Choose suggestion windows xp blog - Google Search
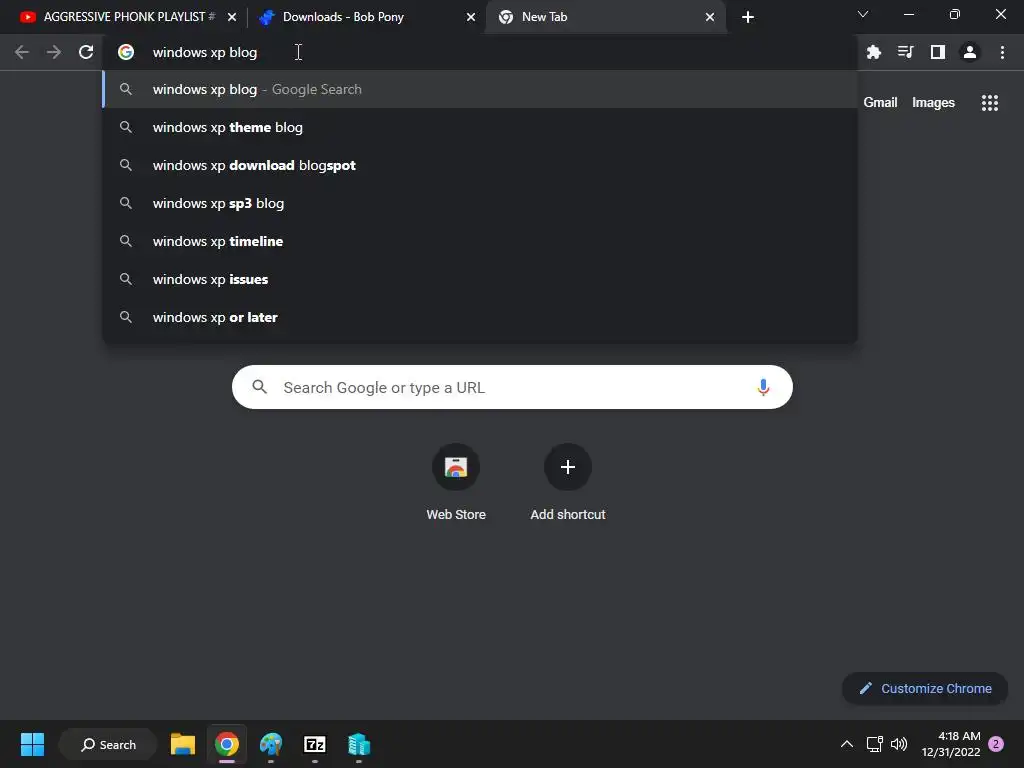This screenshot has width=1024, height=768. 480,89
